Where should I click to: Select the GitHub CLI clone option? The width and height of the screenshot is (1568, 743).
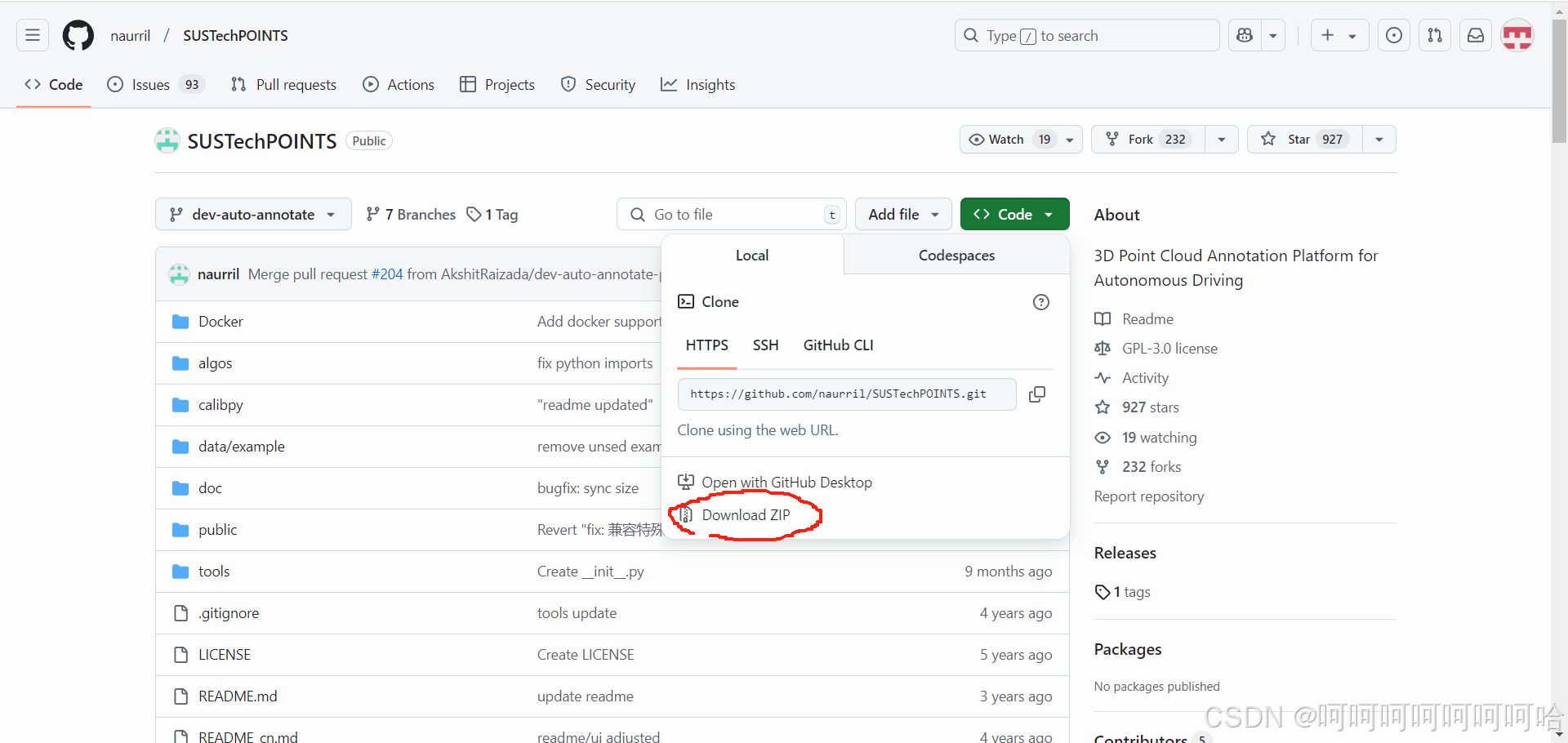point(839,346)
